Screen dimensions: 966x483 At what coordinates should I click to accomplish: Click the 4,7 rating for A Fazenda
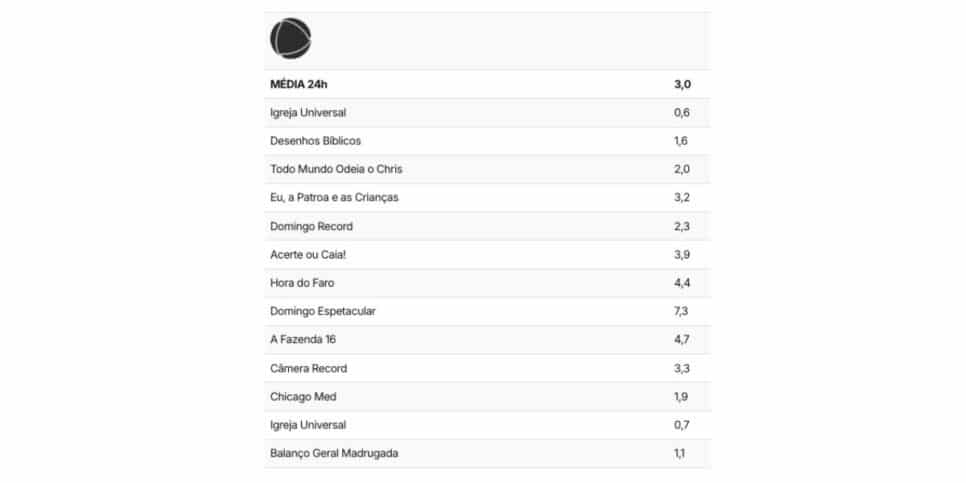[x=681, y=340]
